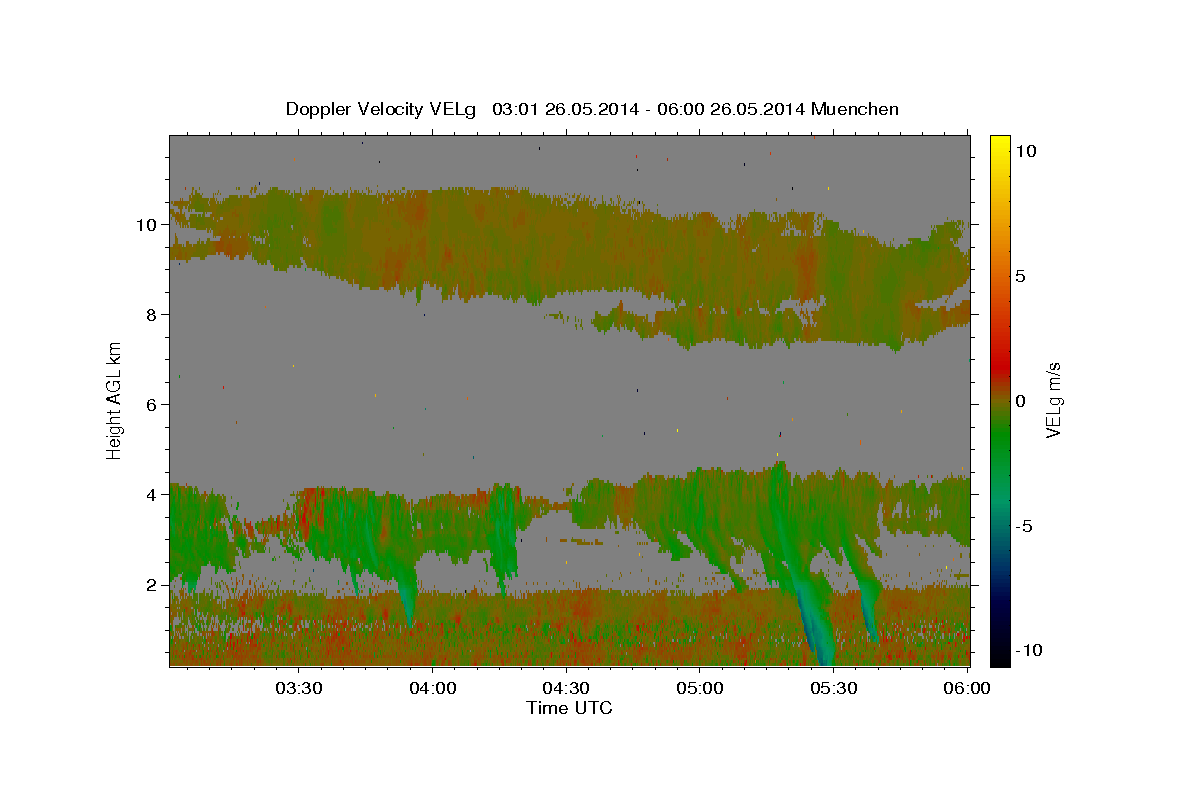
Task: Click the 04:30 time tick label
Action: [566, 688]
